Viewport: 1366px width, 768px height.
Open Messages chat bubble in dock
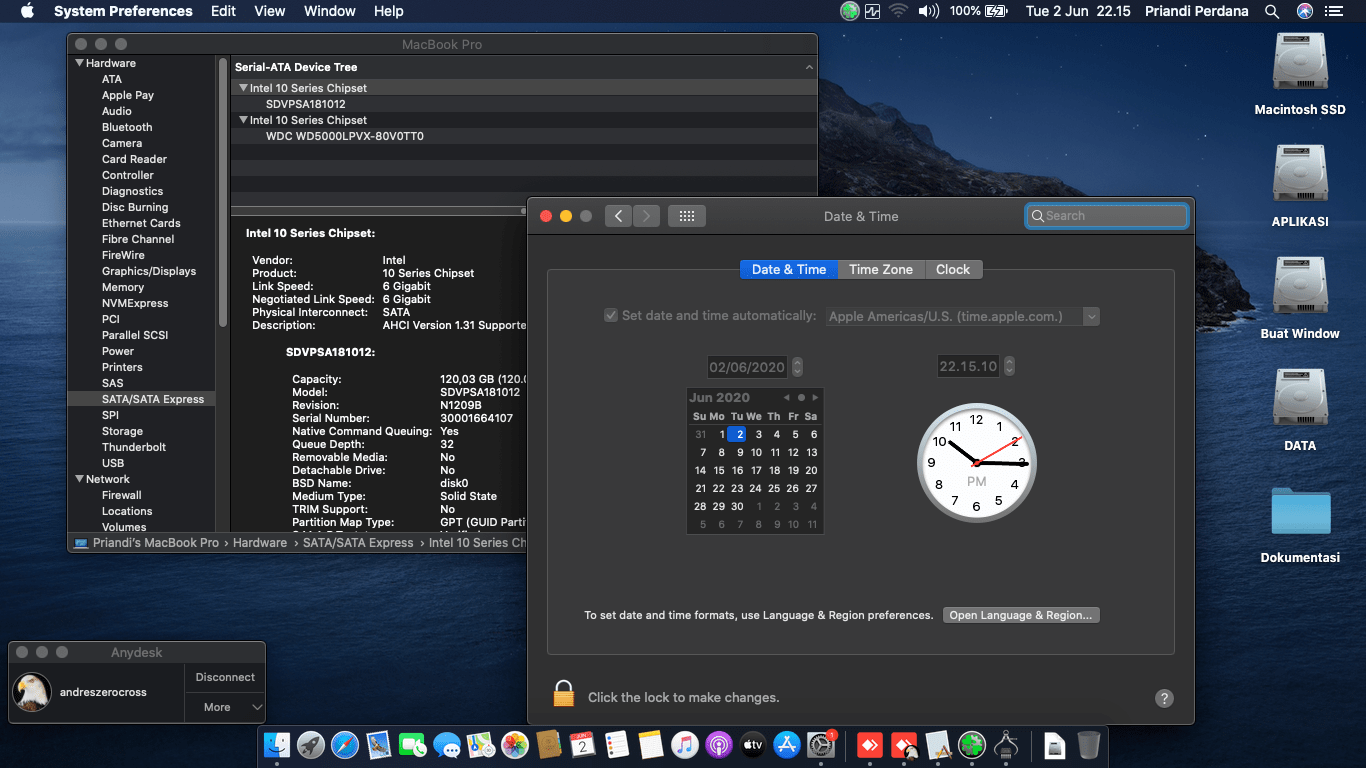coord(447,745)
